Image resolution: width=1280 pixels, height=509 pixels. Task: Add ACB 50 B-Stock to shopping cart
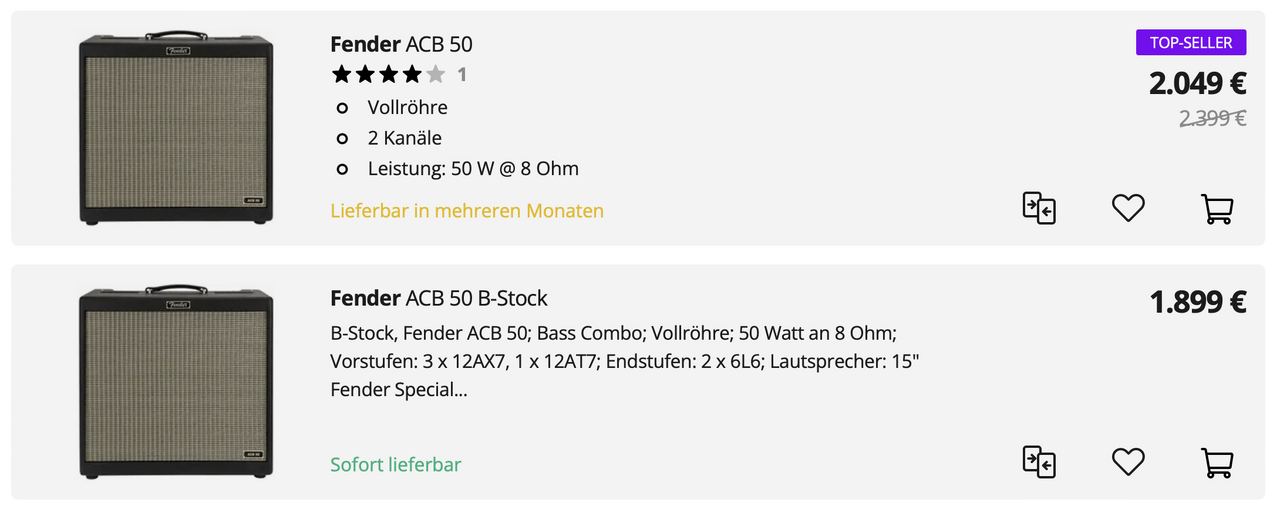(1216, 462)
